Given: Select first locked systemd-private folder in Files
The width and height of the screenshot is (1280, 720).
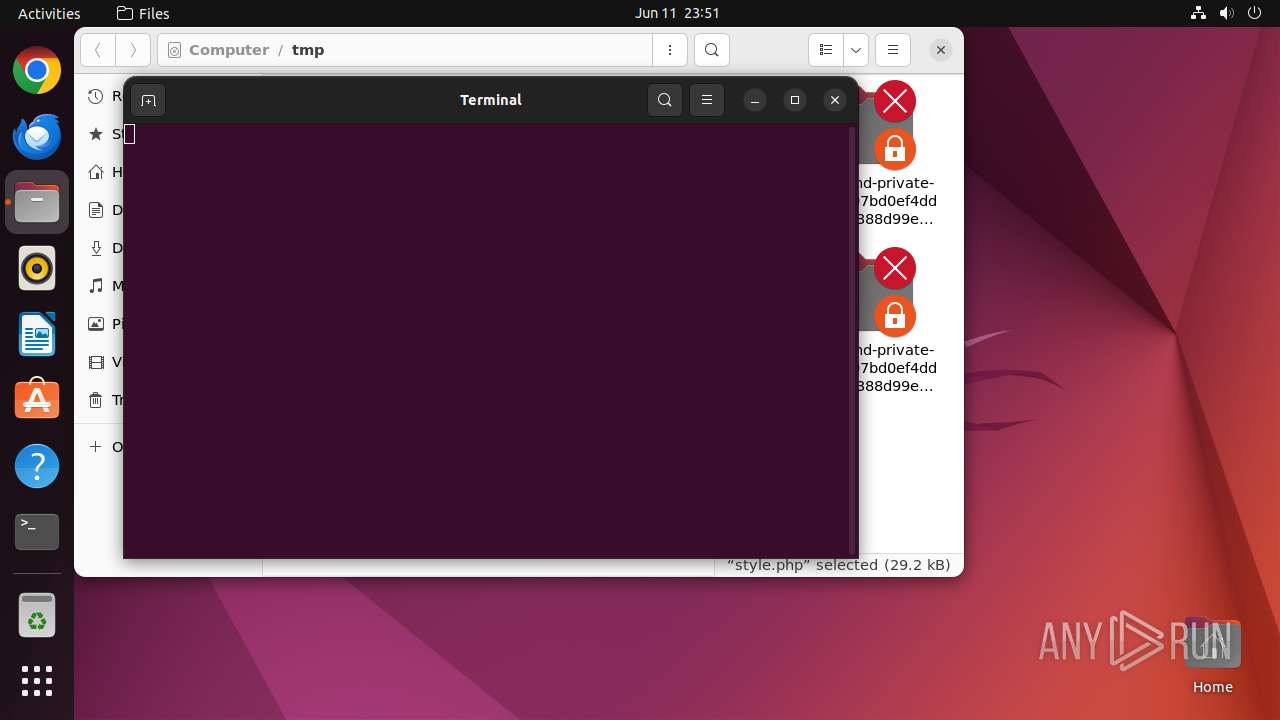Looking at the screenshot, I should 896,156.
